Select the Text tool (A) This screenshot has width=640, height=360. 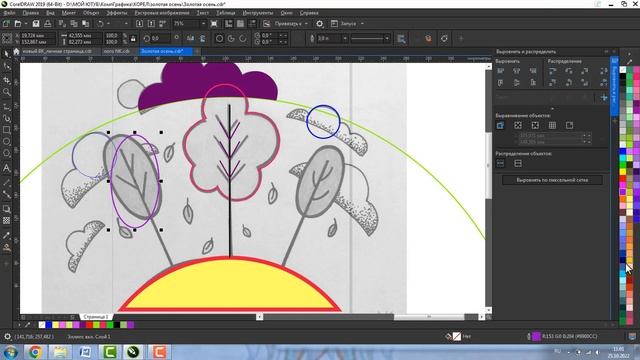pos(7,168)
